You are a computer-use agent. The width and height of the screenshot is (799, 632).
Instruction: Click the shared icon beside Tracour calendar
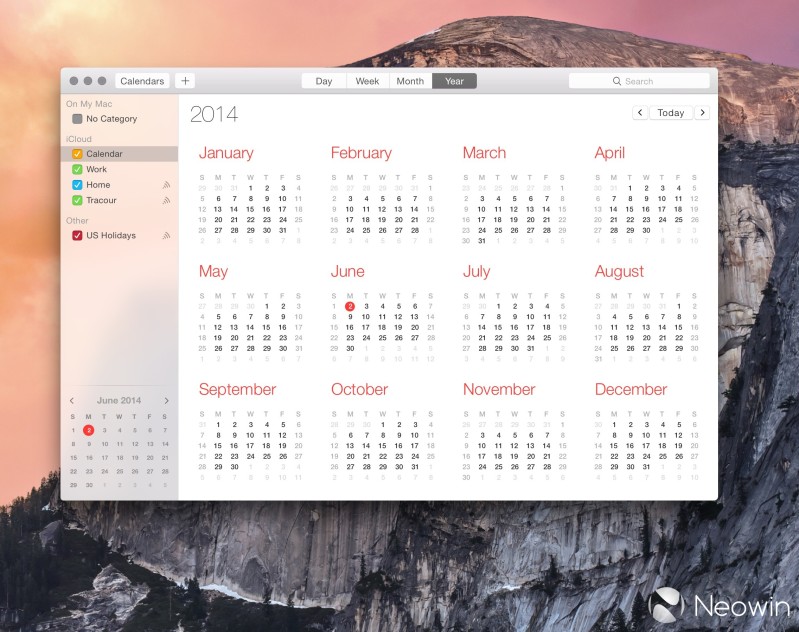click(x=166, y=201)
